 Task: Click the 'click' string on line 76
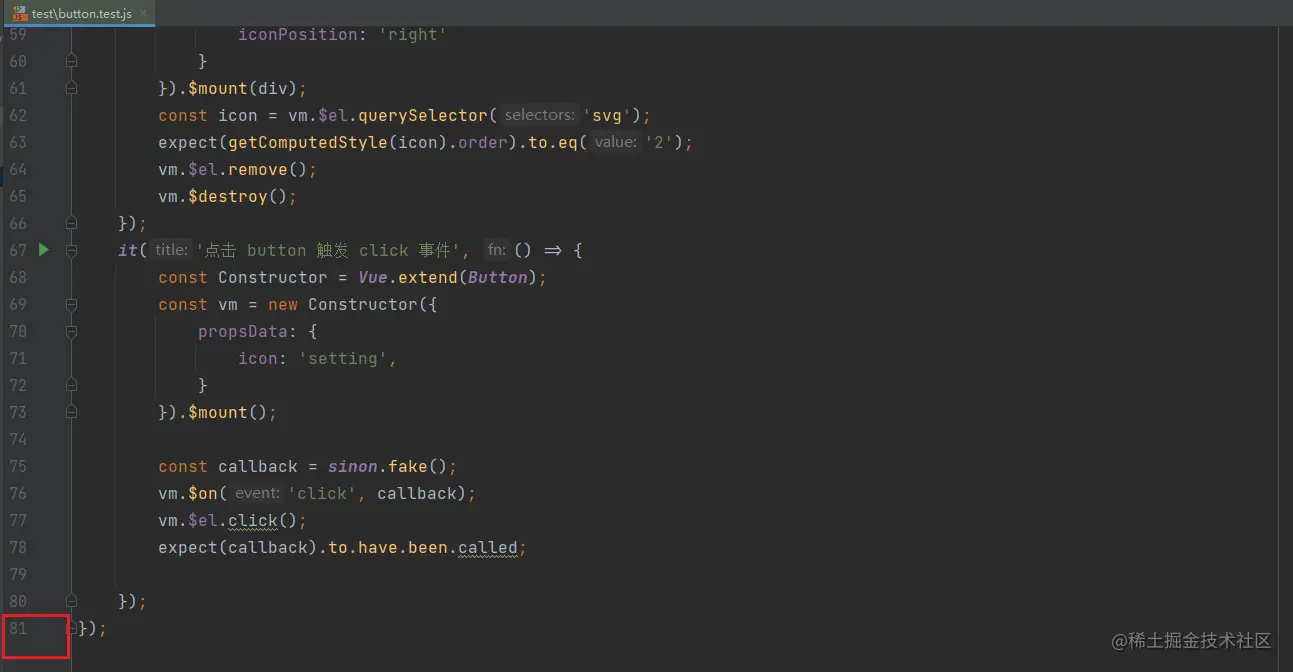pos(323,493)
